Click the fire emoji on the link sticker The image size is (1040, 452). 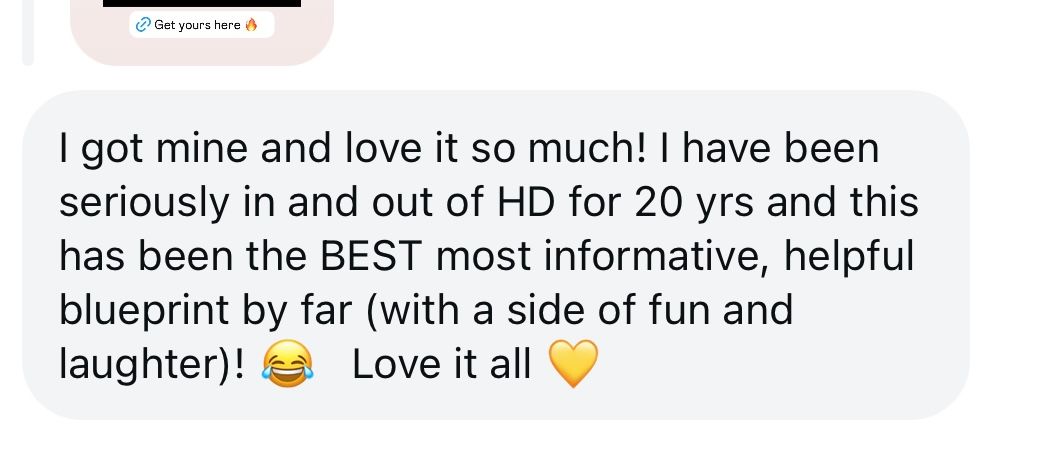[251, 25]
